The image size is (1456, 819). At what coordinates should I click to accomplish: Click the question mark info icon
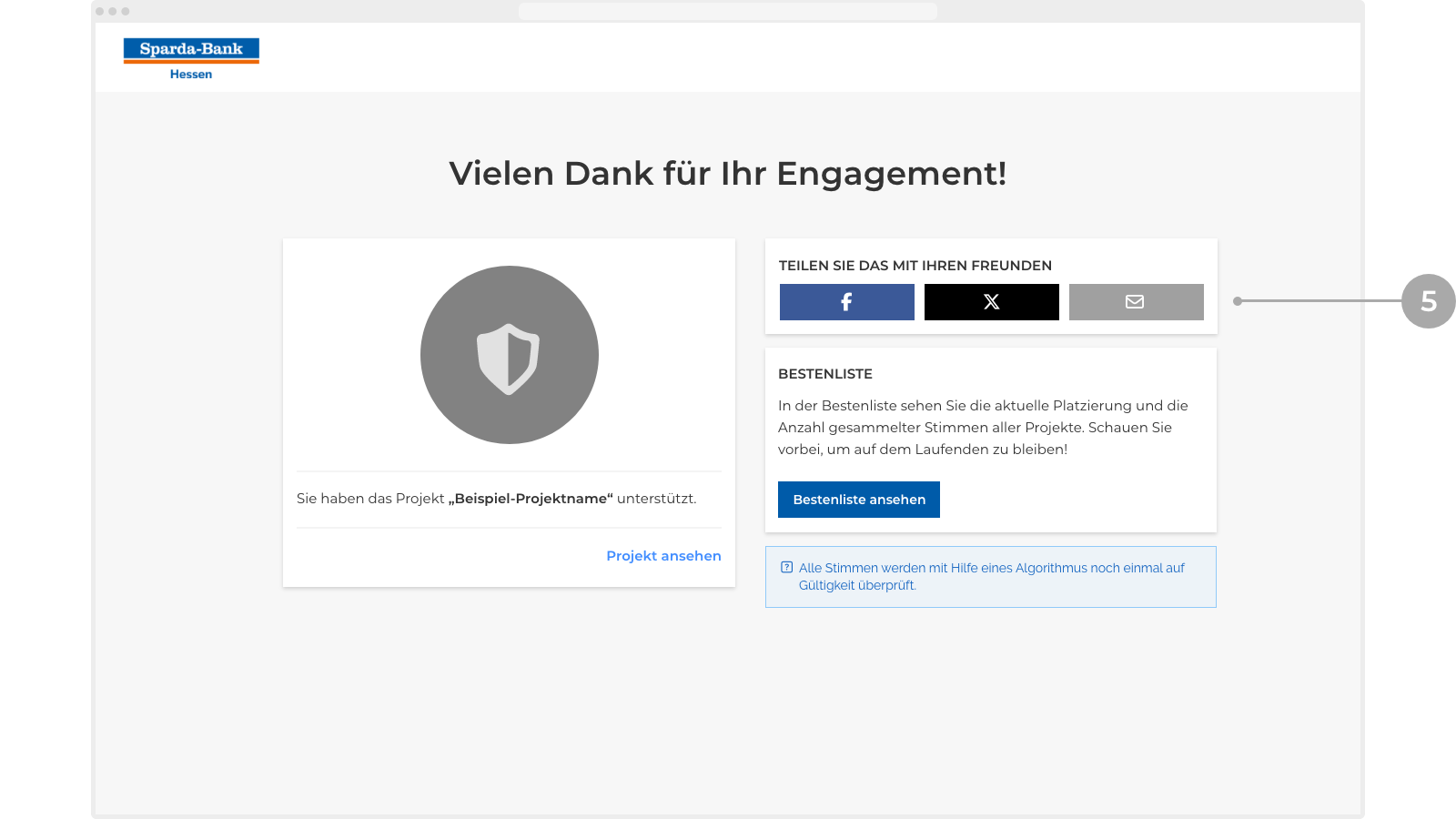tap(787, 567)
